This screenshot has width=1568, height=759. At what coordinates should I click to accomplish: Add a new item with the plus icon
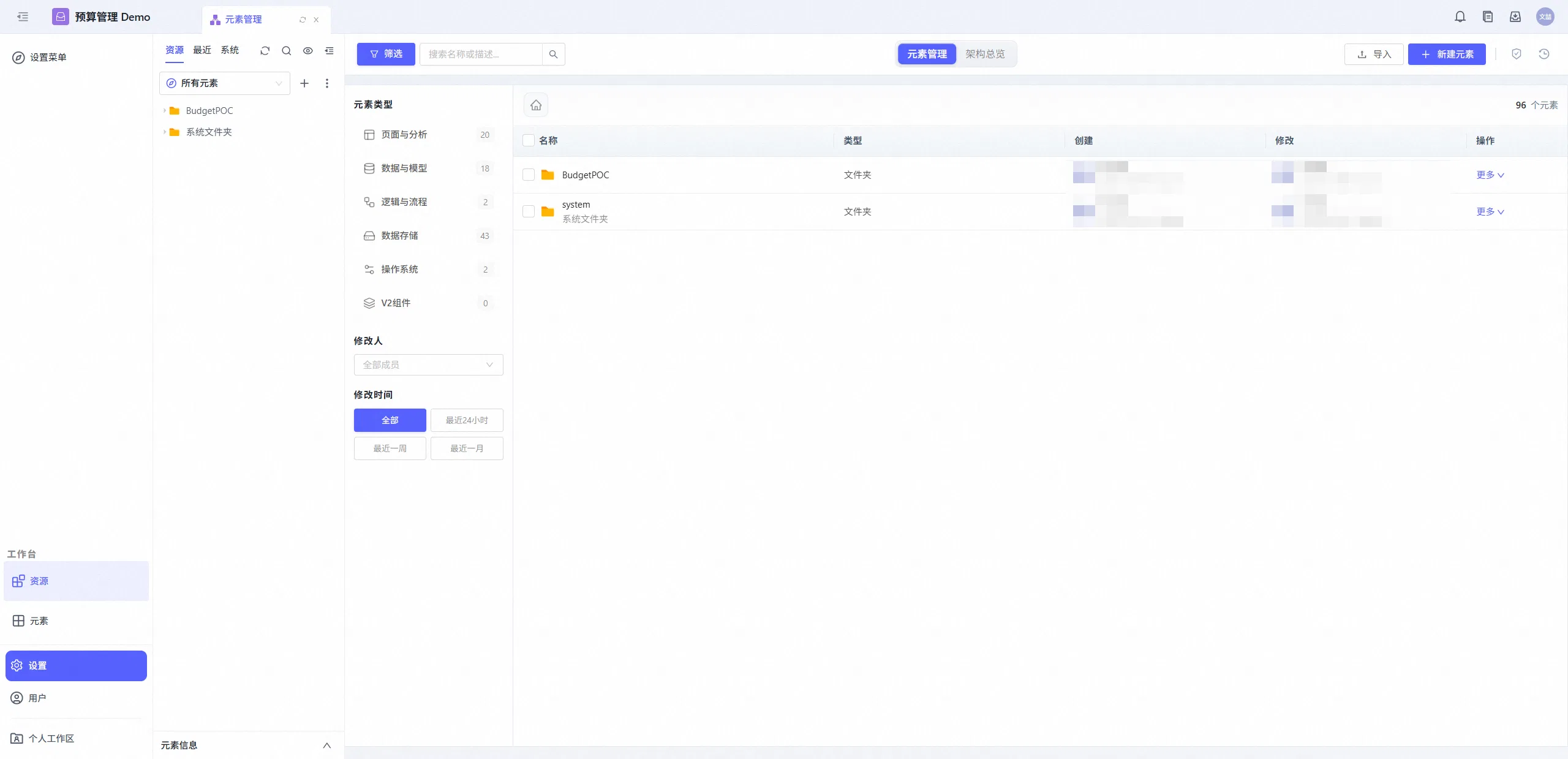304,83
